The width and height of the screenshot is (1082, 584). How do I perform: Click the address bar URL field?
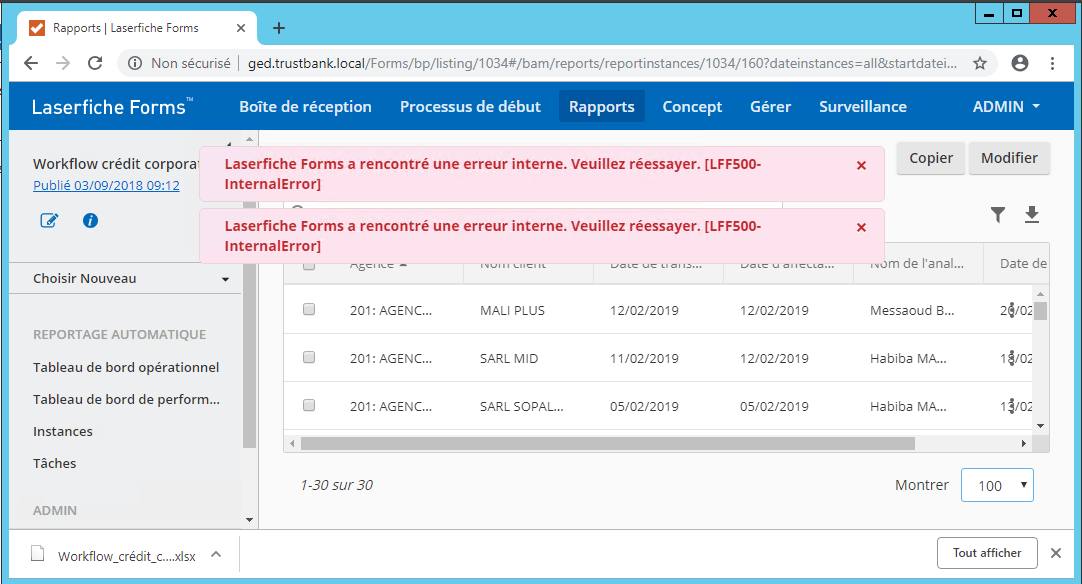(x=602, y=64)
